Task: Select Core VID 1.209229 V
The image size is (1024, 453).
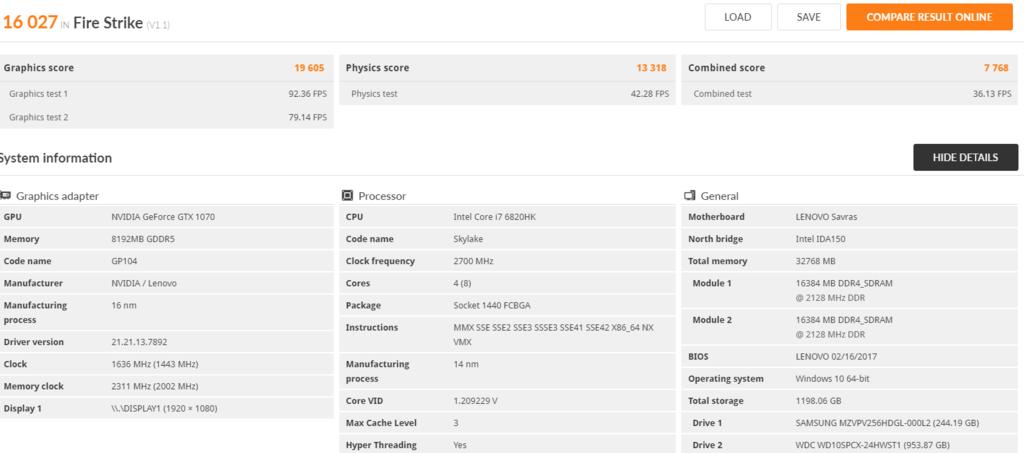Action: coord(475,401)
